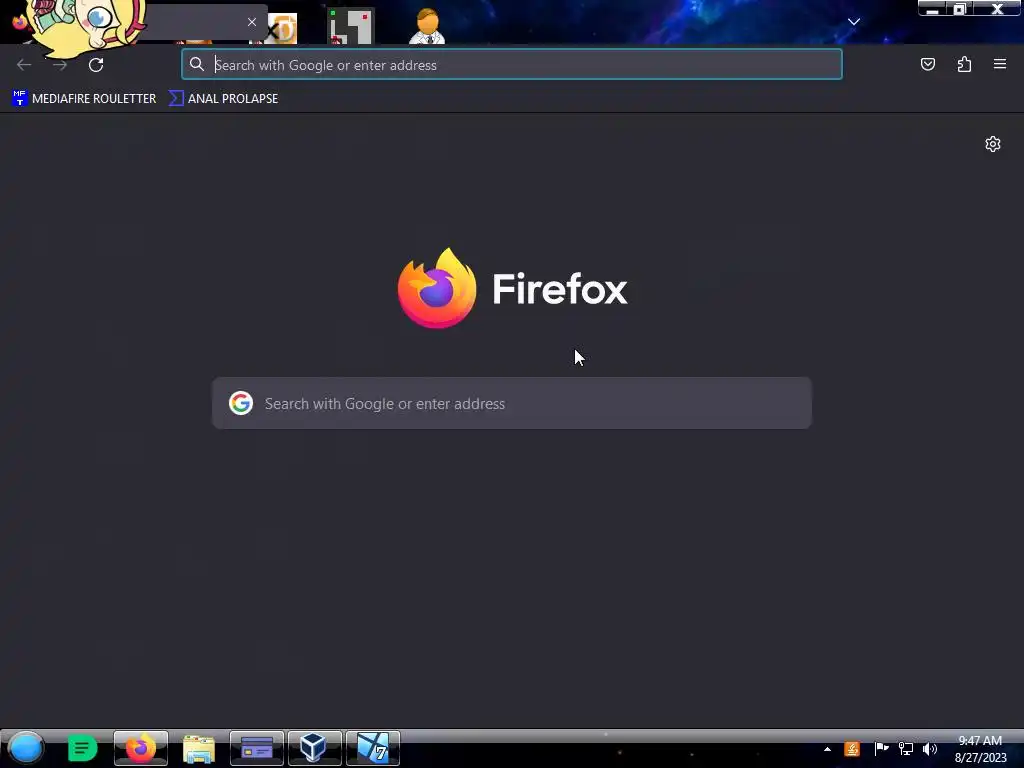Open VirtualBox from the taskbar
The height and width of the screenshot is (768, 1024).
[314, 748]
